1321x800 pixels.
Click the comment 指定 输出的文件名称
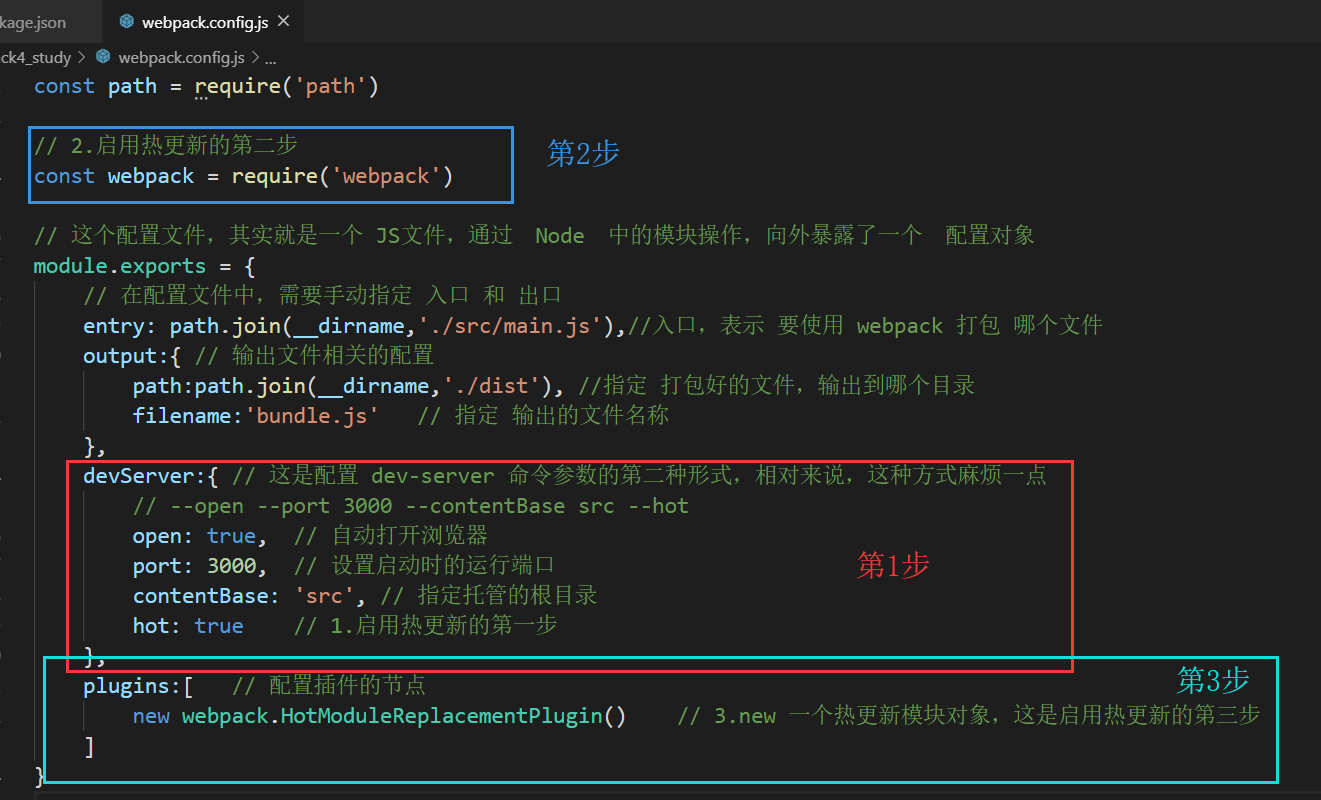pos(543,416)
